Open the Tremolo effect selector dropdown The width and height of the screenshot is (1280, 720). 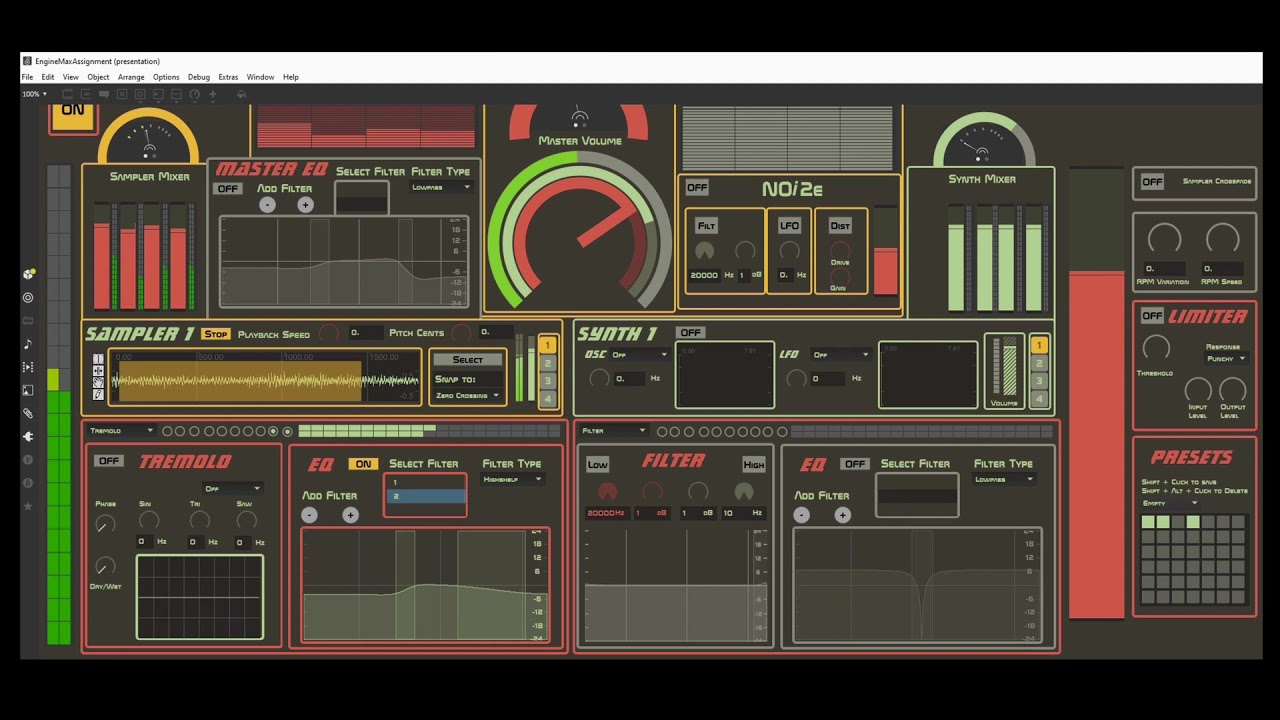tap(121, 431)
